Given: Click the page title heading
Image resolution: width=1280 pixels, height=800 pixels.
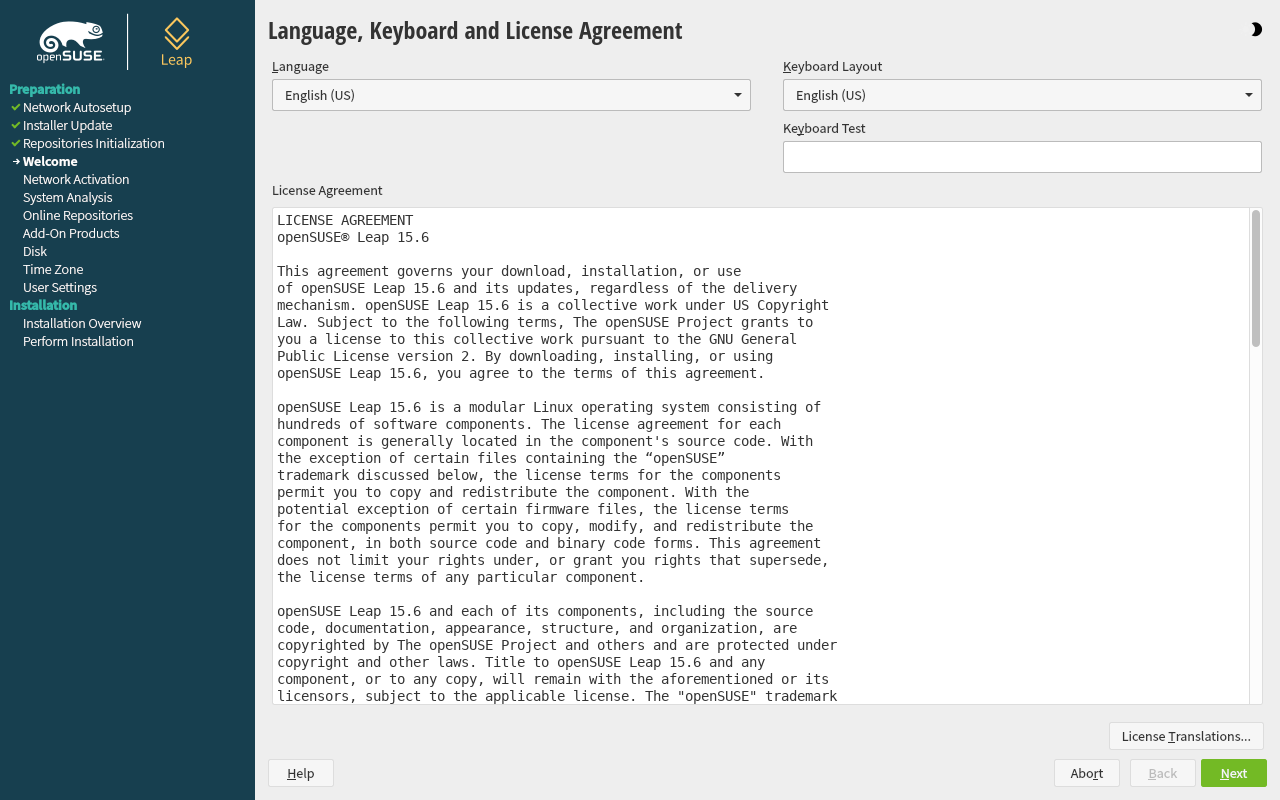Looking at the screenshot, I should 475,30.
